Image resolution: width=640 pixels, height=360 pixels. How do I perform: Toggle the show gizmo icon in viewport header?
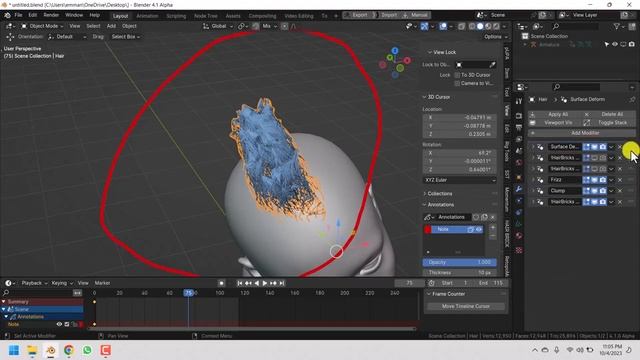(424, 26)
